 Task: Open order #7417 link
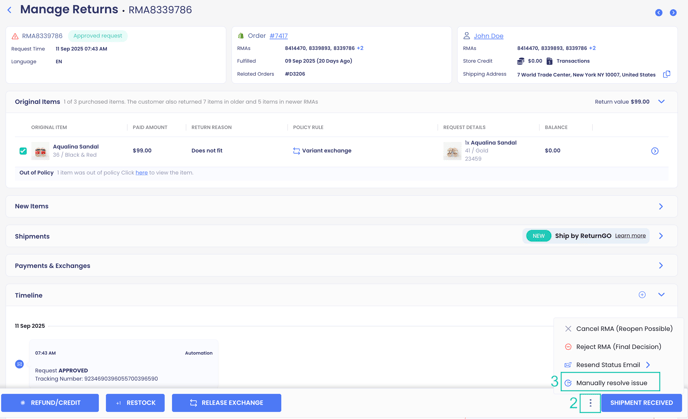click(x=278, y=36)
